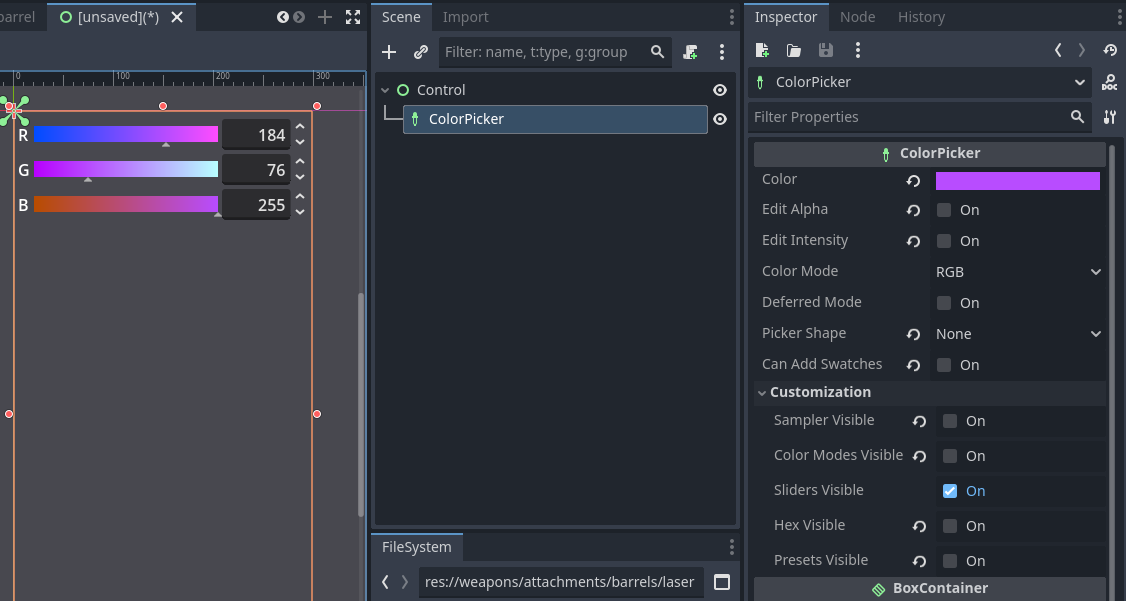
Task: Hide the ColorPicker node in scene tree
Action: pyautogui.click(x=719, y=120)
